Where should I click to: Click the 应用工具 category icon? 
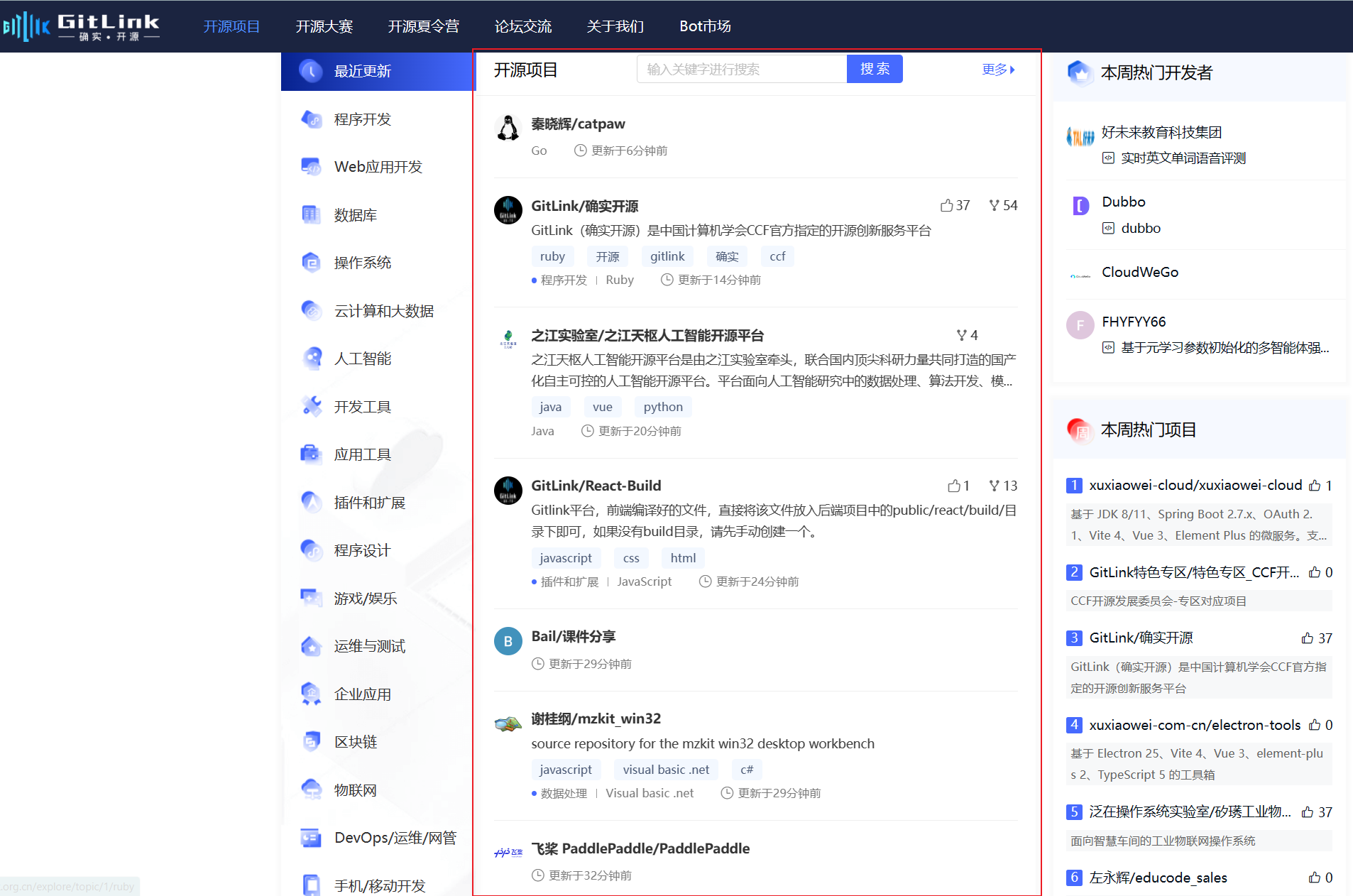pyautogui.click(x=311, y=454)
